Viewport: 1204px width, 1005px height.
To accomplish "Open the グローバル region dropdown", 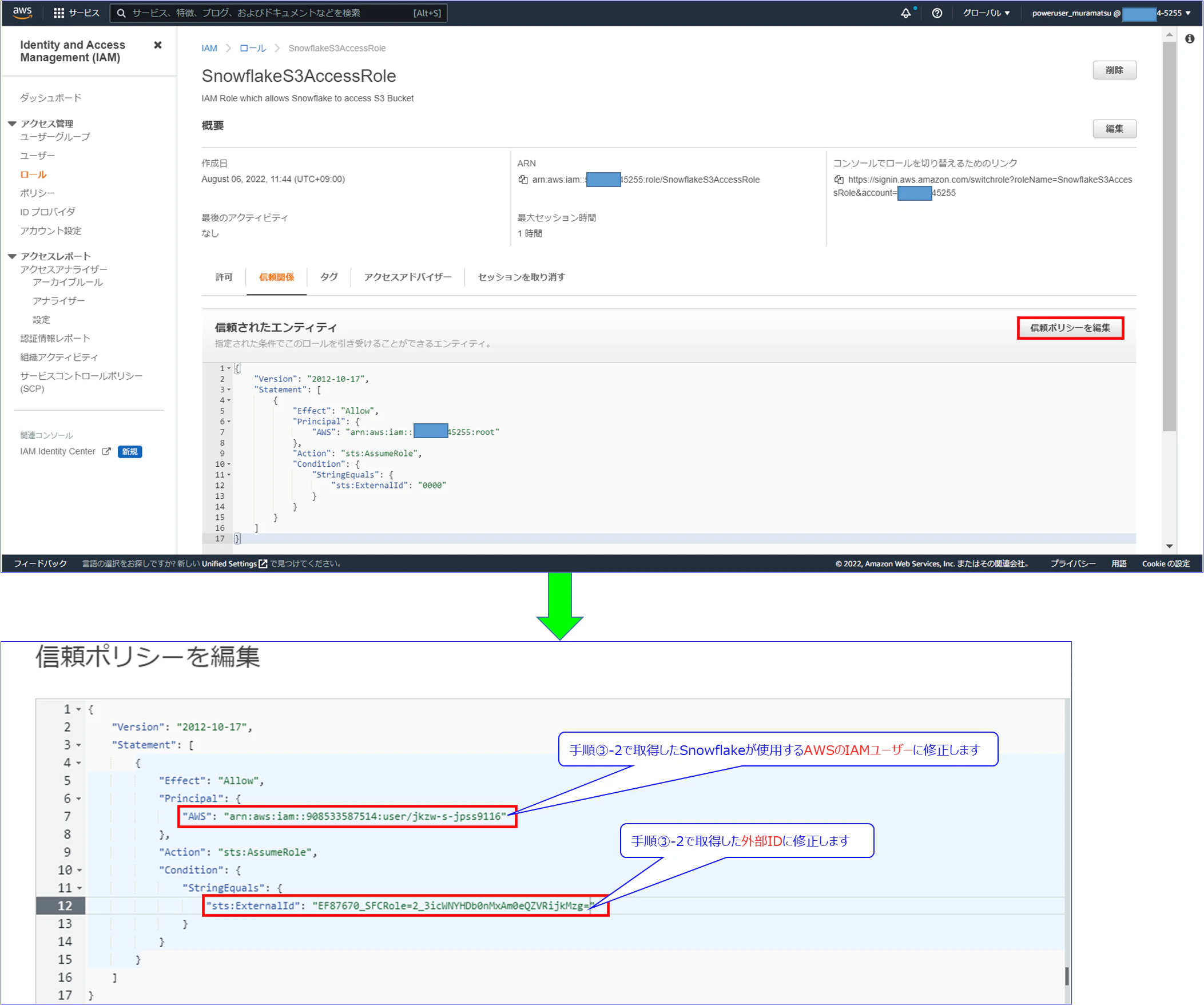I will 986,13.
